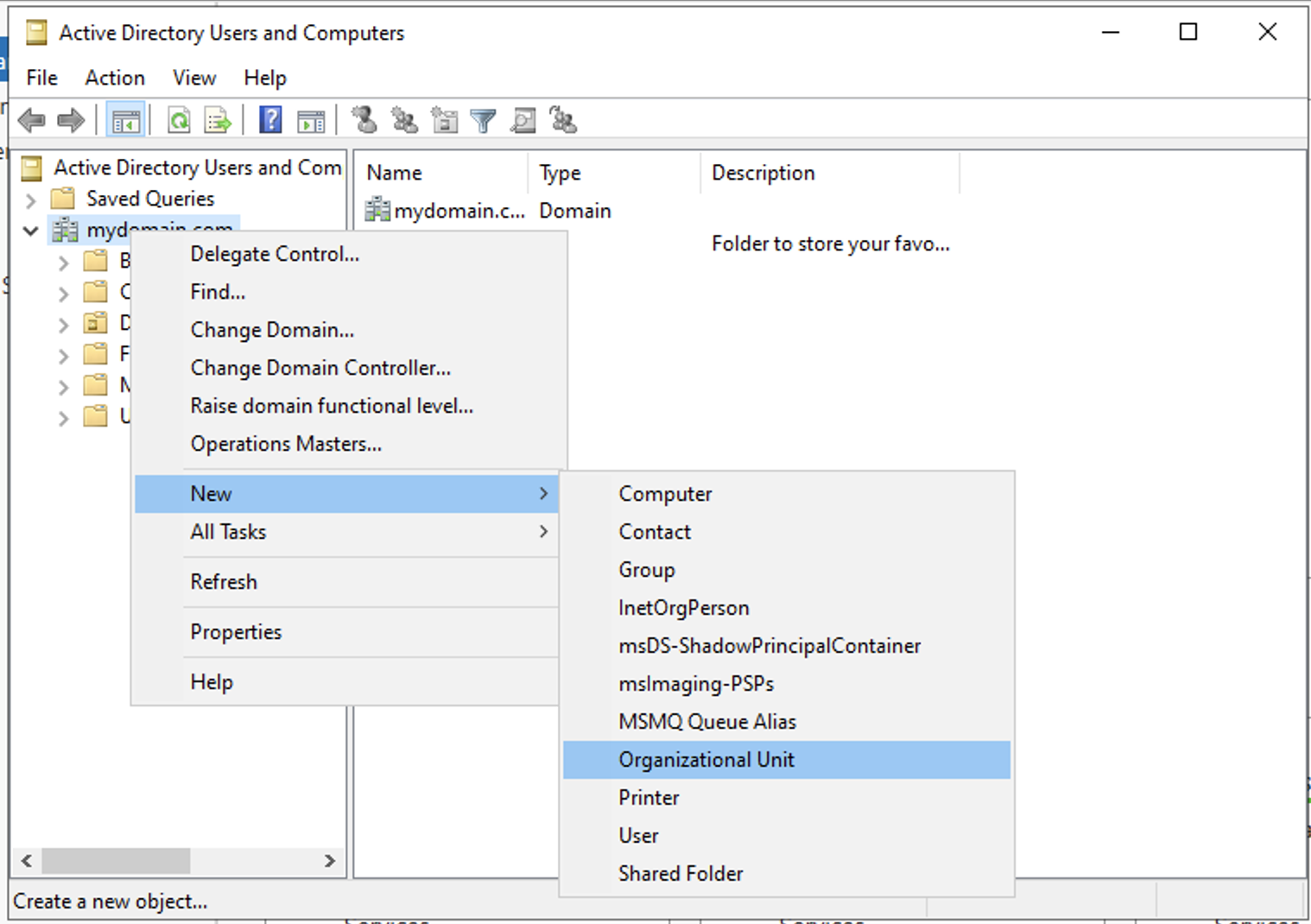Viewport: 1311px width, 924px height.
Task: Click the Active Directory root node icon in tree
Action: [x=31, y=168]
